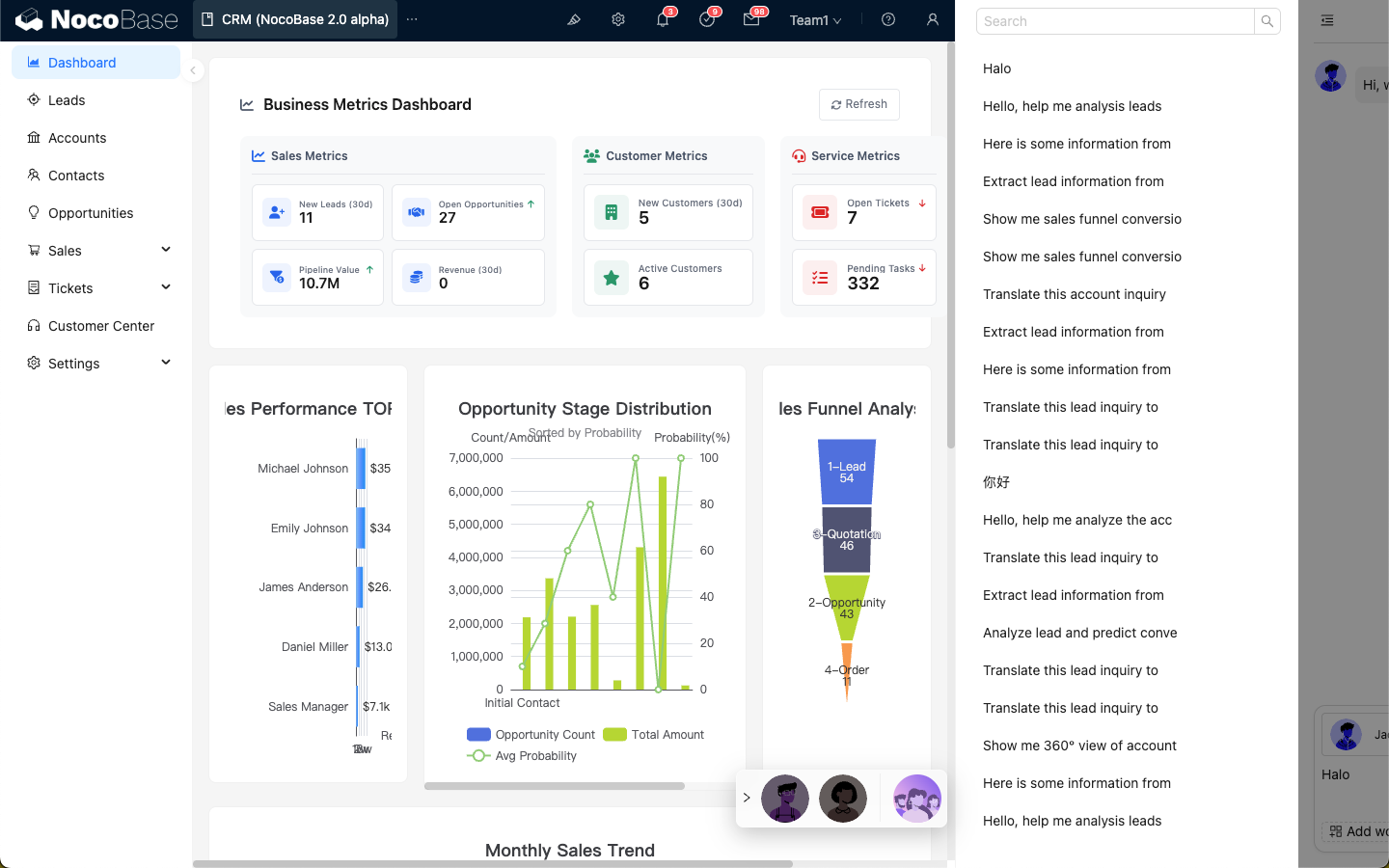Toggle Avg Probability legend series
1389x868 pixels.
click(x=522, y=756)
